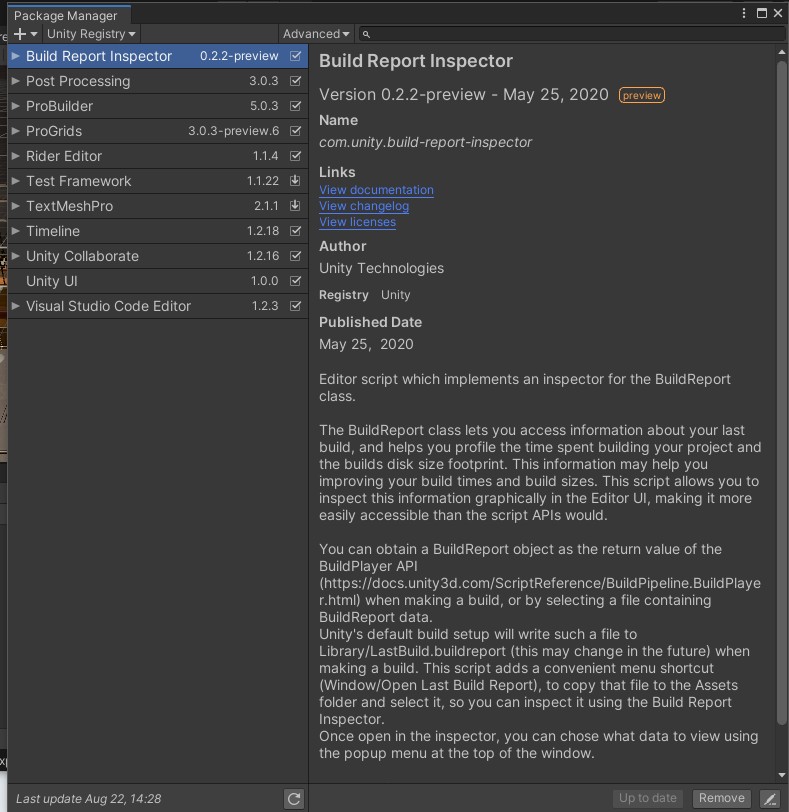Viewport: 789px width, 812px height.
Task: Select Rider Editor package row
Action: [x=158, y=156]
